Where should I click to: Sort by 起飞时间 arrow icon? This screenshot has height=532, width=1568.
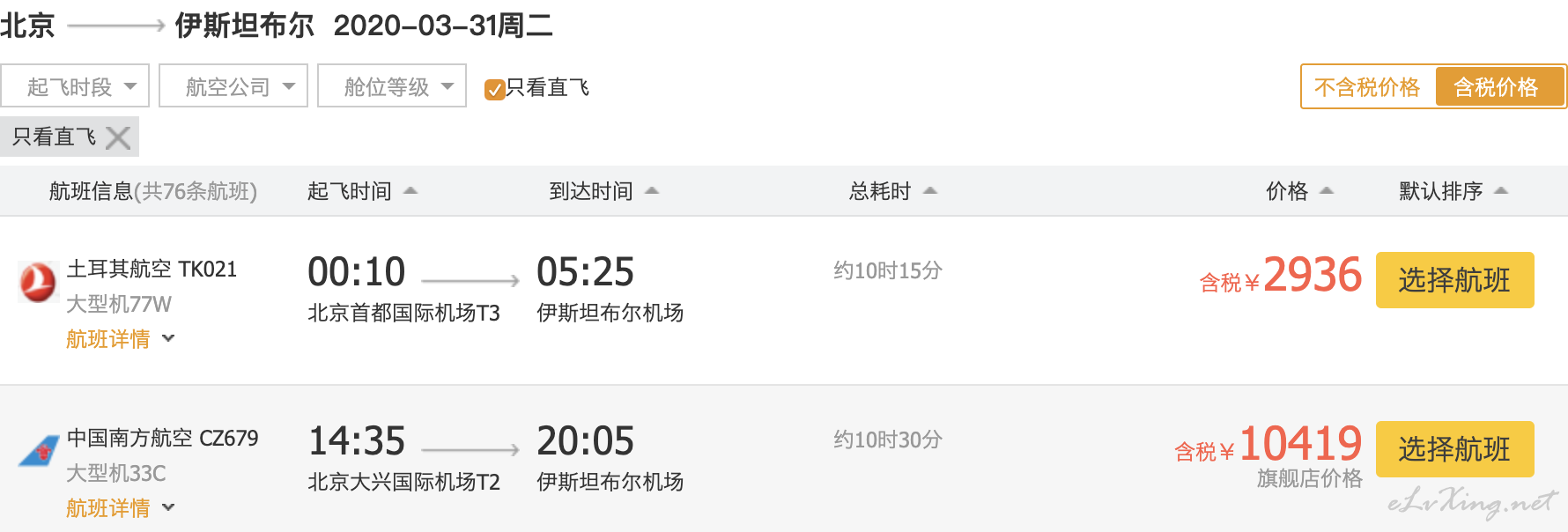[410, 190]
